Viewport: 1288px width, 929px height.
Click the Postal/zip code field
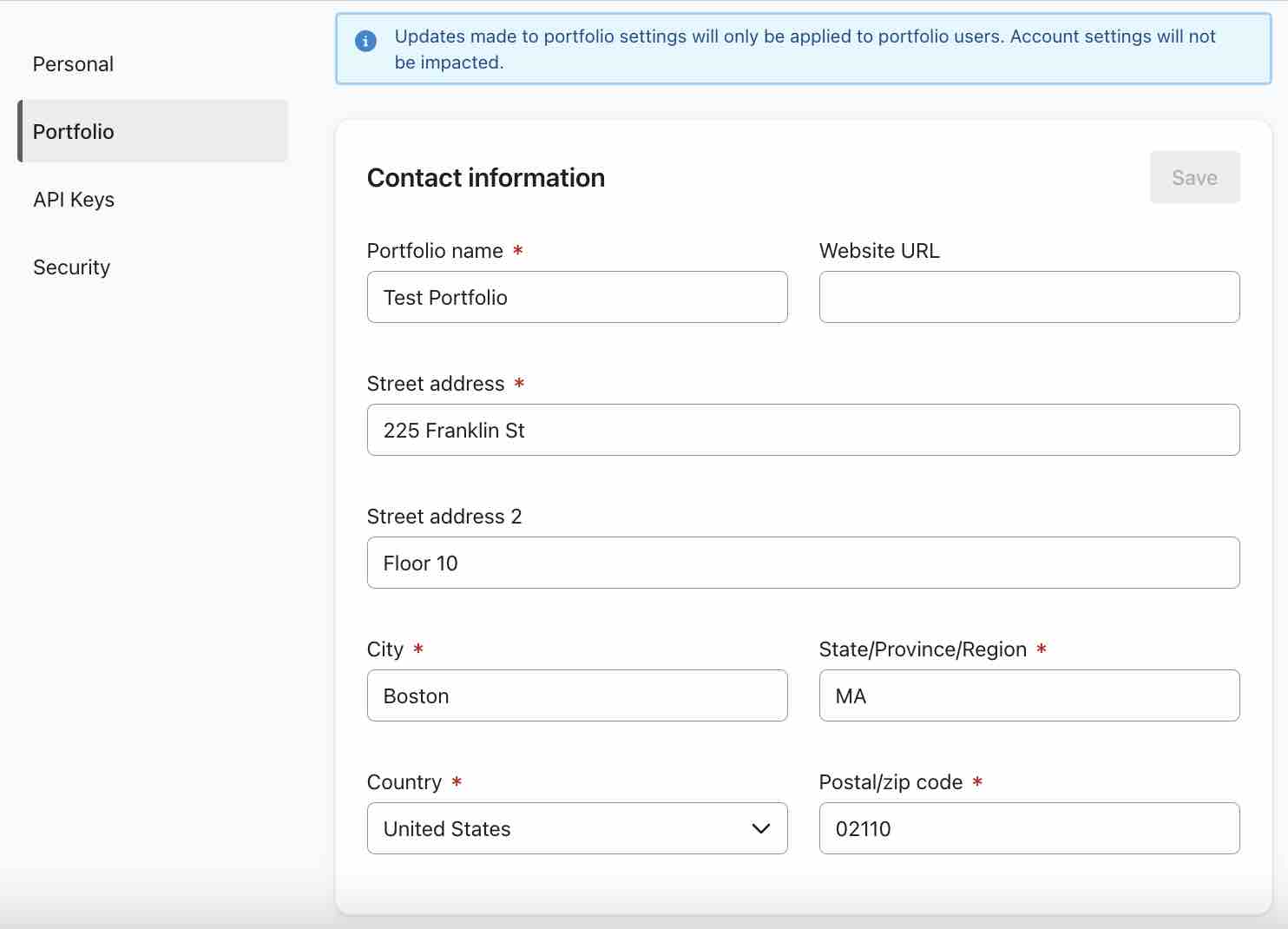pyautogui.click(x=1028, y=828)
